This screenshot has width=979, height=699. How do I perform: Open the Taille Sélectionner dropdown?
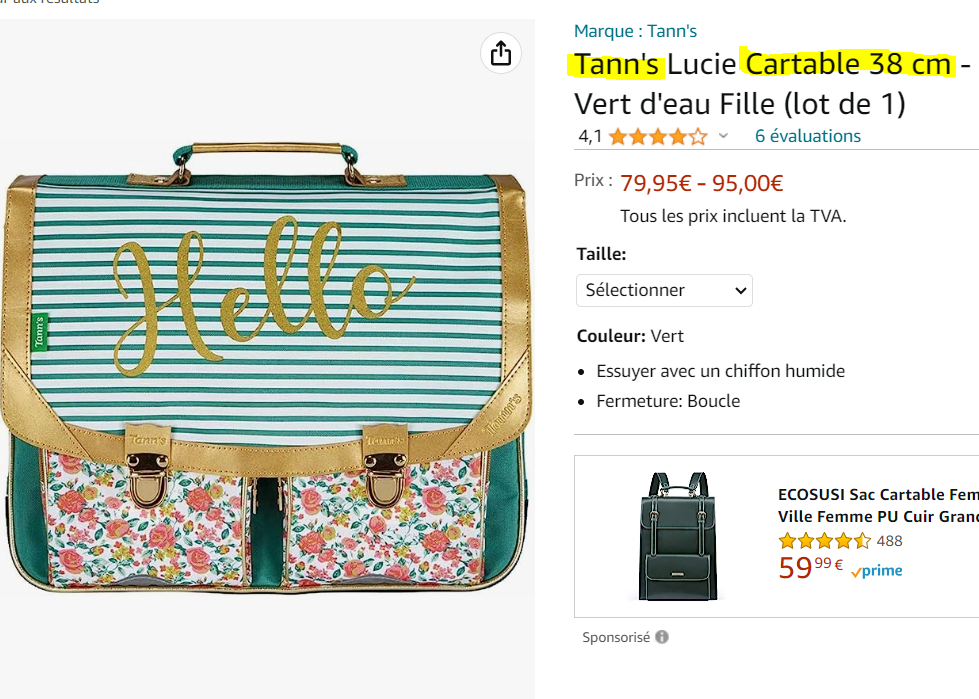click(x=664, y=290)
